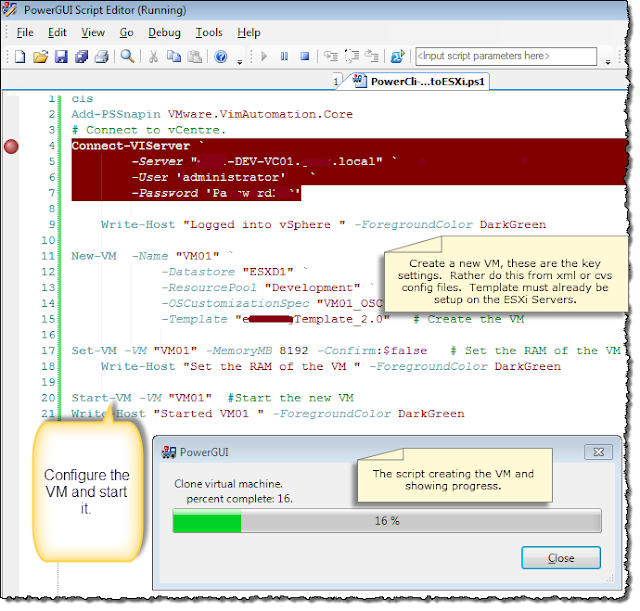This screenshot has width=640, height=611.
Task: Open the Find magnifier tool
Action: click(127, 56)
